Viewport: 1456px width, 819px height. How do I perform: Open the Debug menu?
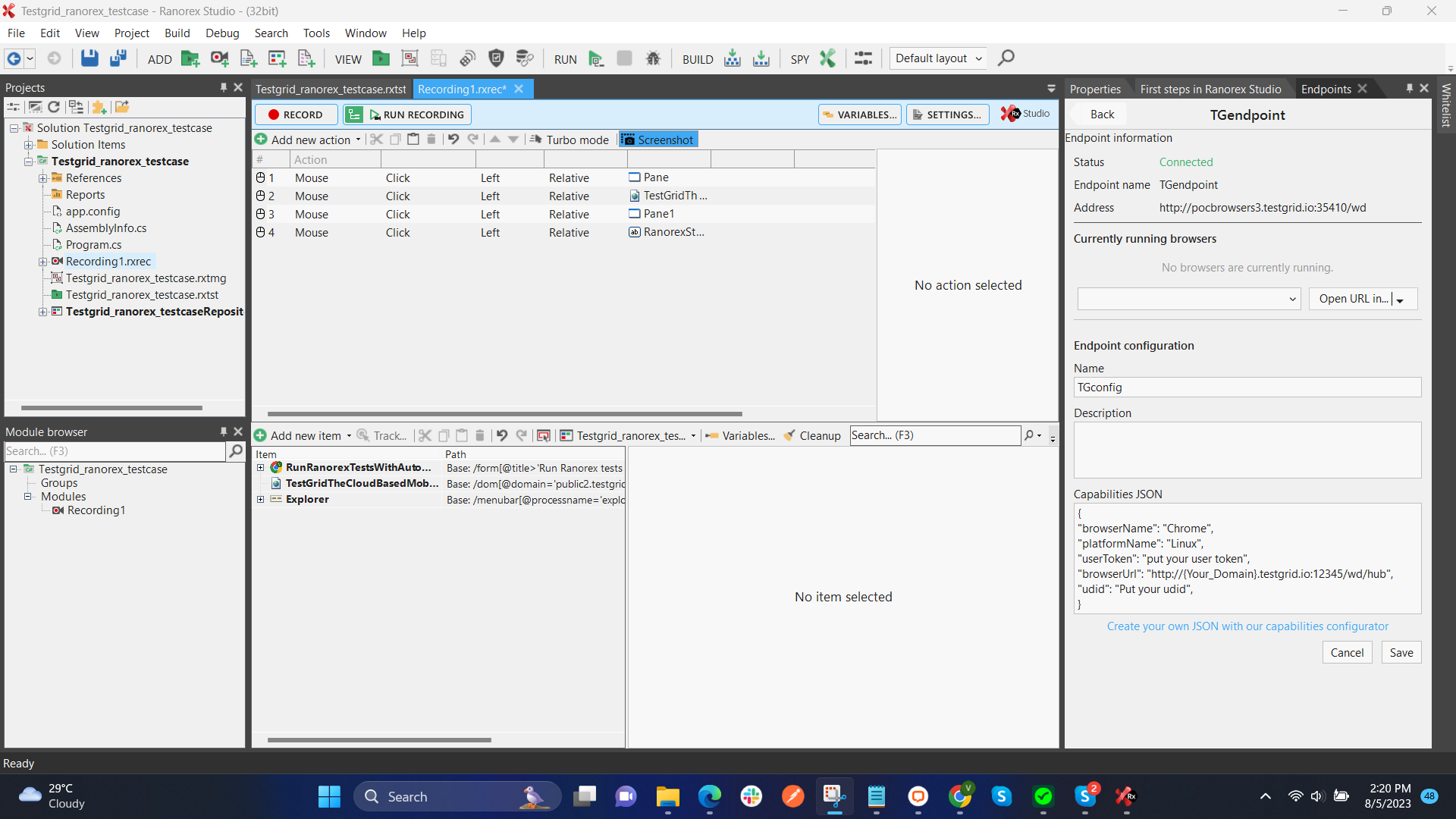pyautogui.click(x=222, y=33)
